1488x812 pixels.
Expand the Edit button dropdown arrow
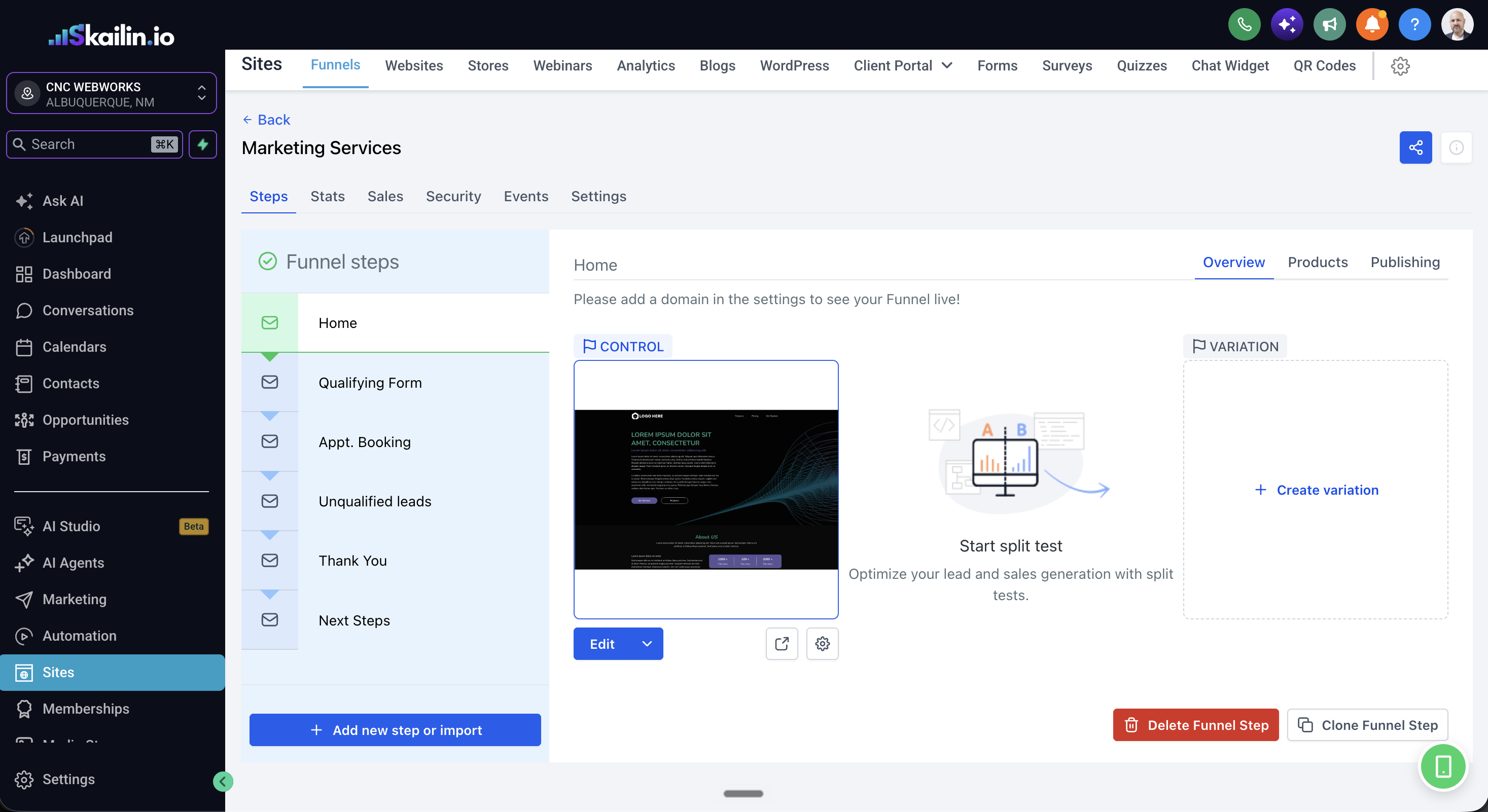(x=647, y=644)
